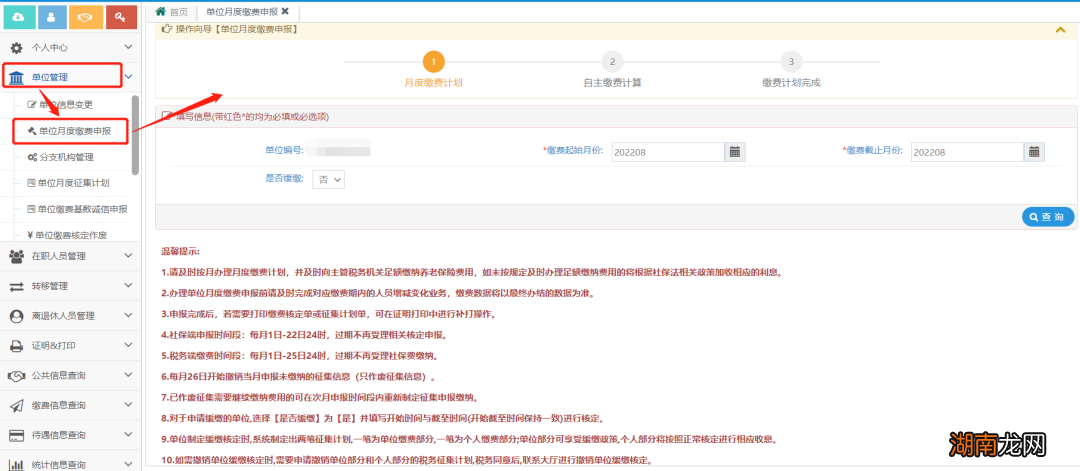Click step 3 缴费计划完成 circle
The height and width of the screenshot is (471, 1080).
click(x=791, y=62)
